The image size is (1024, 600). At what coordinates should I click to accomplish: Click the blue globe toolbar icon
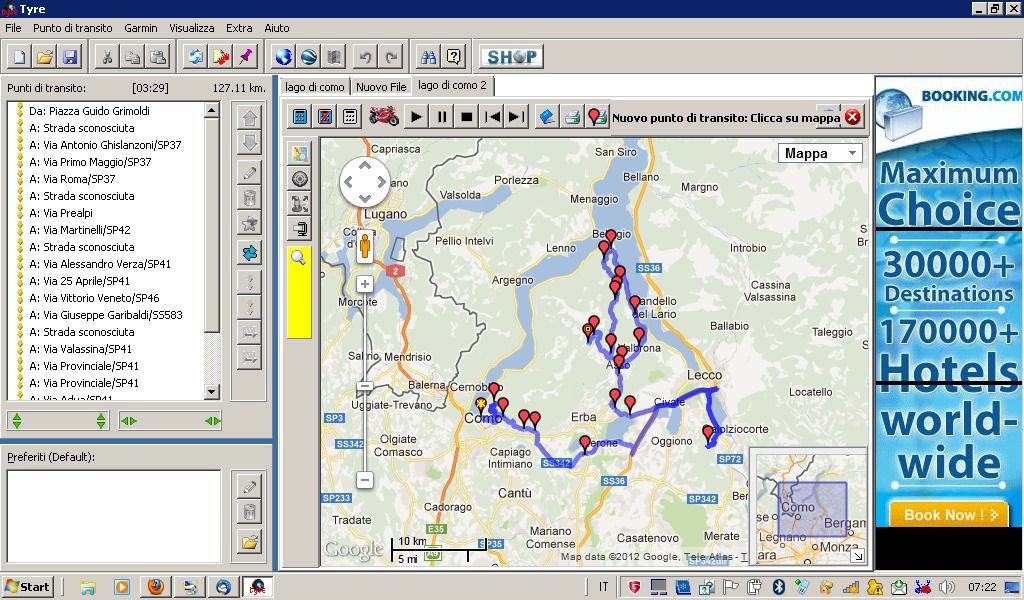click(283, 57)
